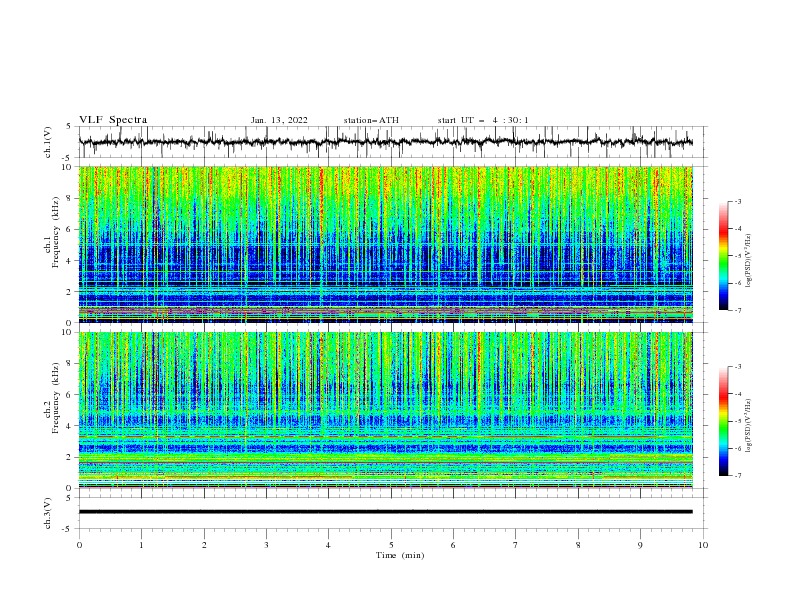This screenshot has height=612, width=792.
Task: Click the log(PSD) label beside ch.1 color bar
Action: click(749, 261)
